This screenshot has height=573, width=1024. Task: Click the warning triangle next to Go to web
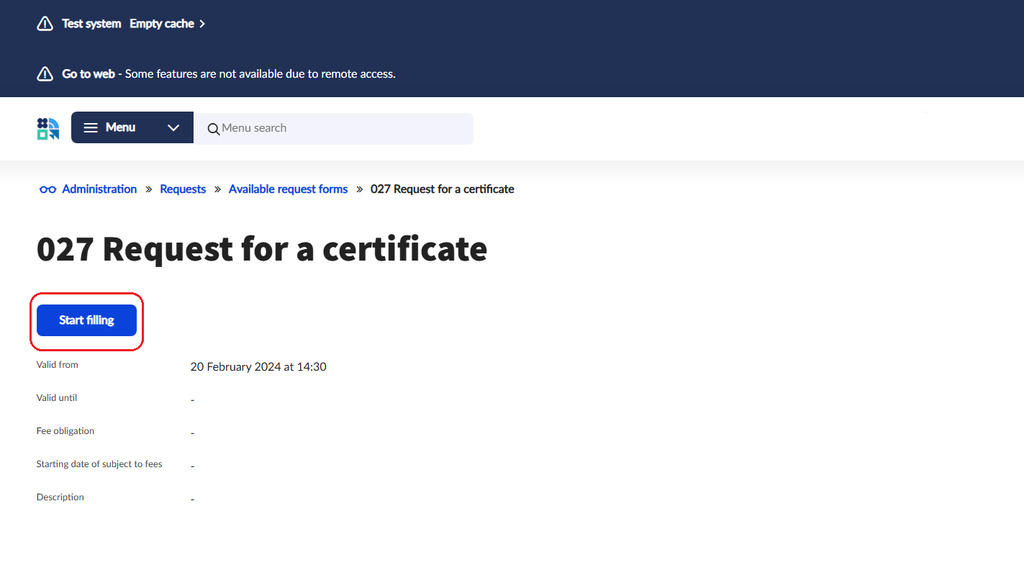click(45, 74)
